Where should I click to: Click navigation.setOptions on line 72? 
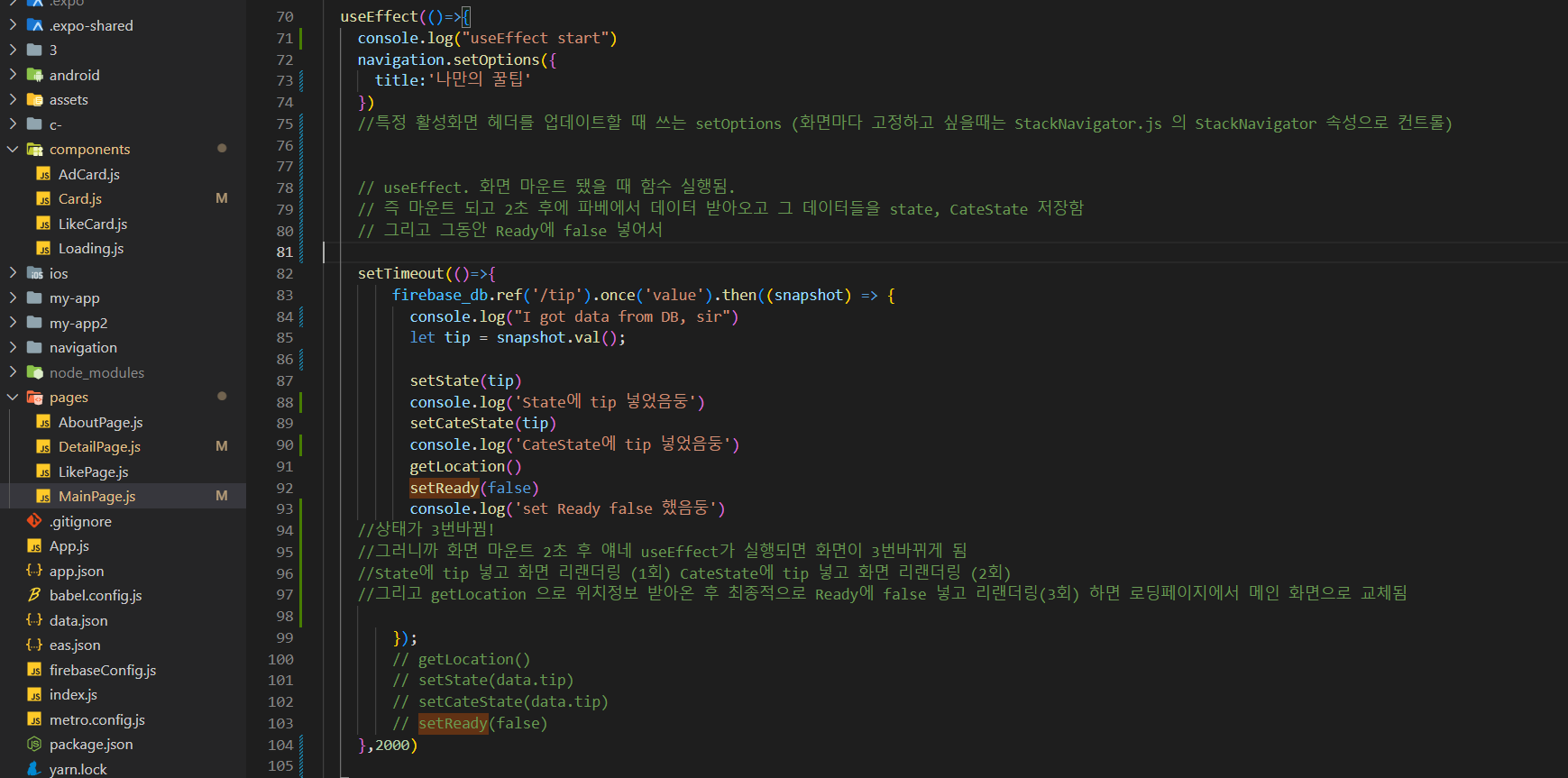pyautogui.click(x=448, y=59)
